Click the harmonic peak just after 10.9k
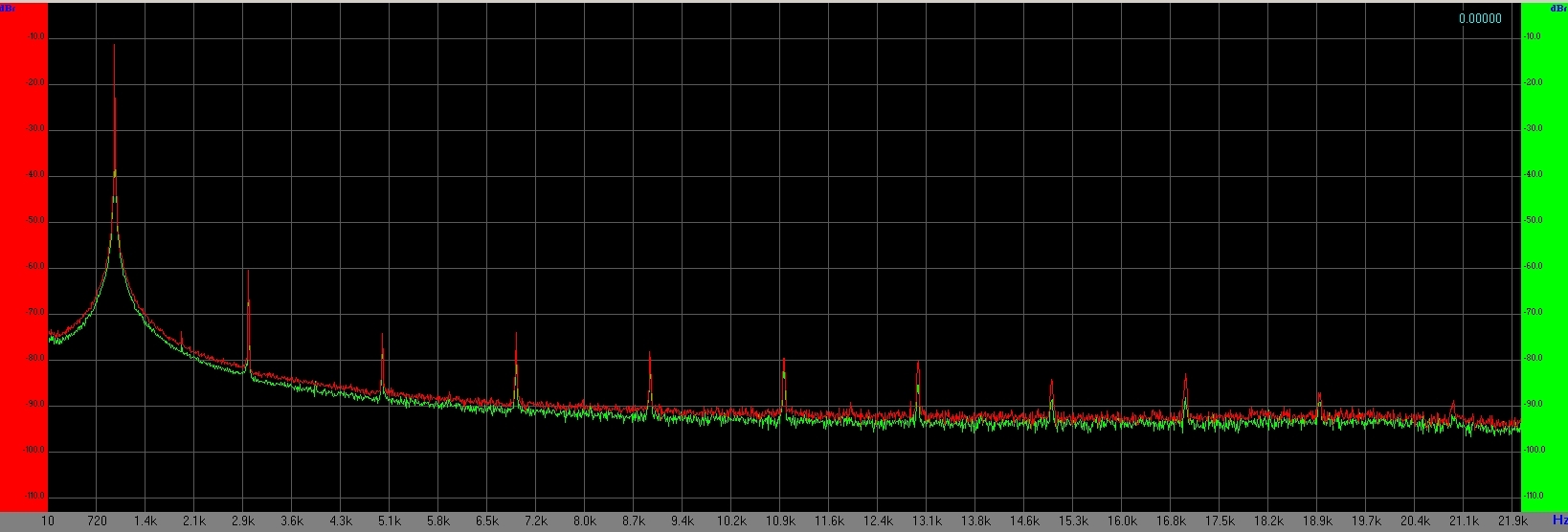The image size is (1568, 532). [783, 360]
